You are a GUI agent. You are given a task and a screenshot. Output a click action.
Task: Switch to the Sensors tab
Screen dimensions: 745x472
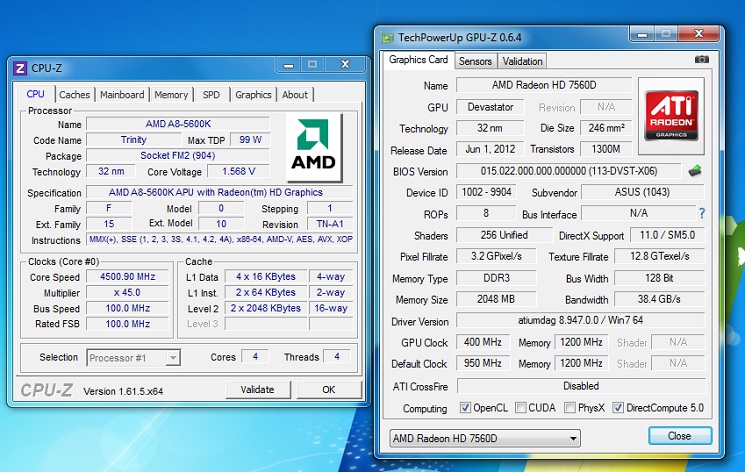coord(475,61)
